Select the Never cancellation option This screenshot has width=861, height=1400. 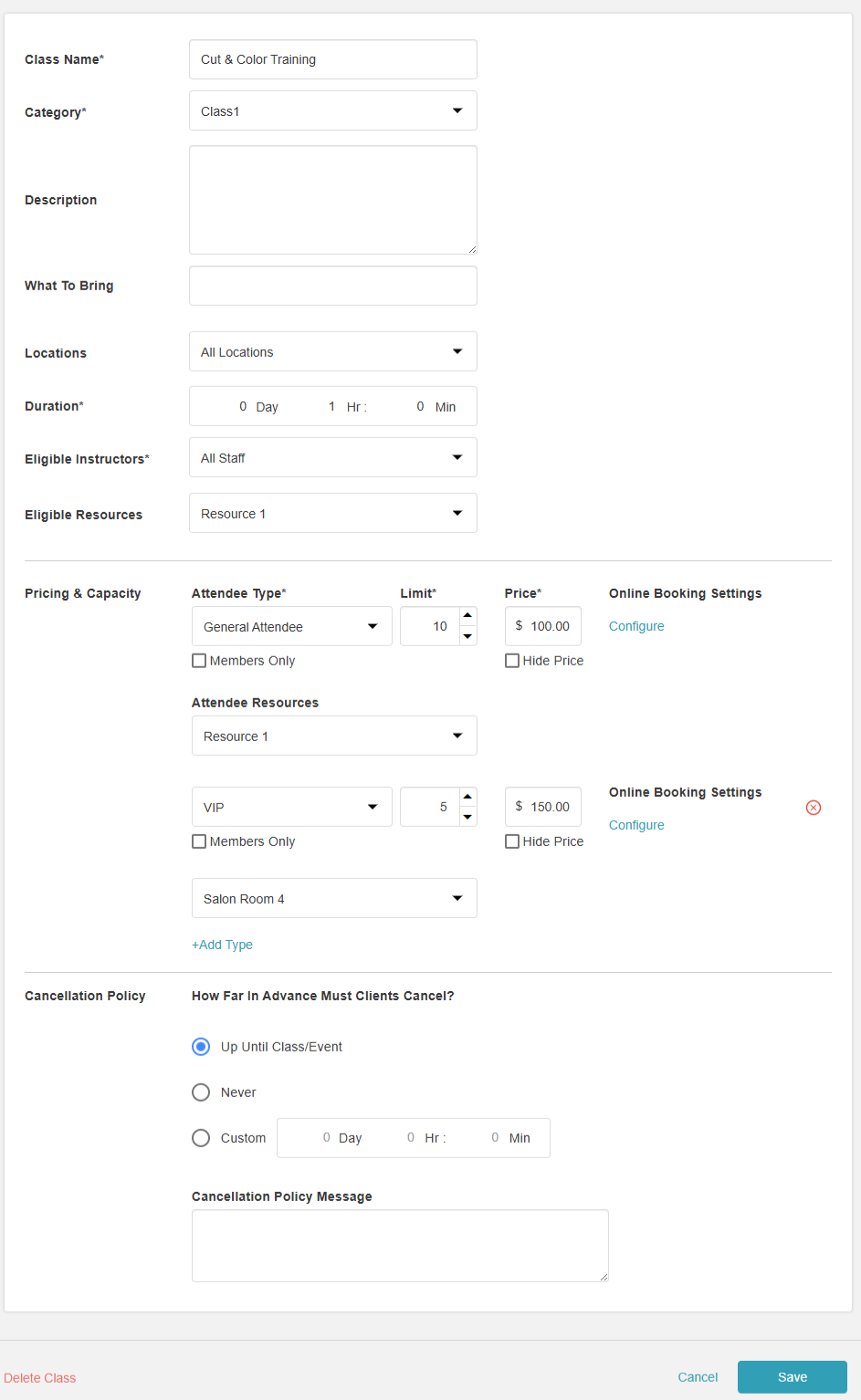(201, 1092)
